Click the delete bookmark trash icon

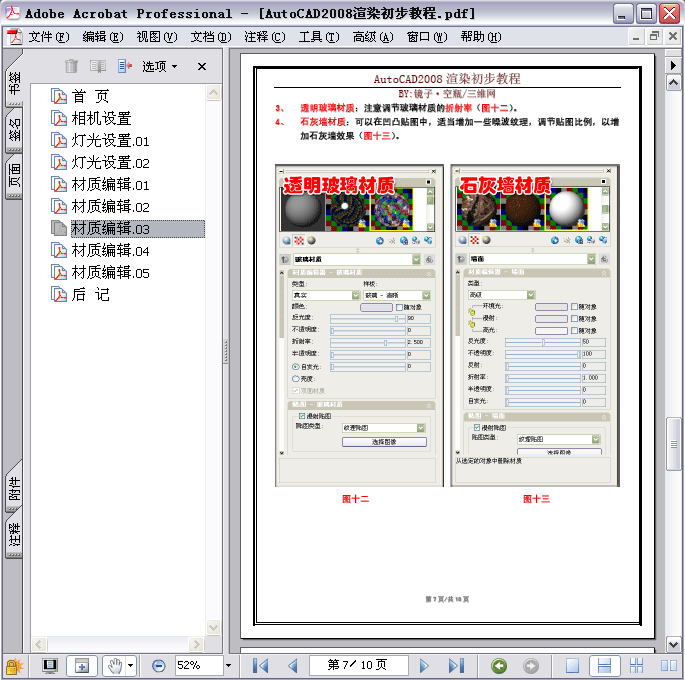[71, 66]
